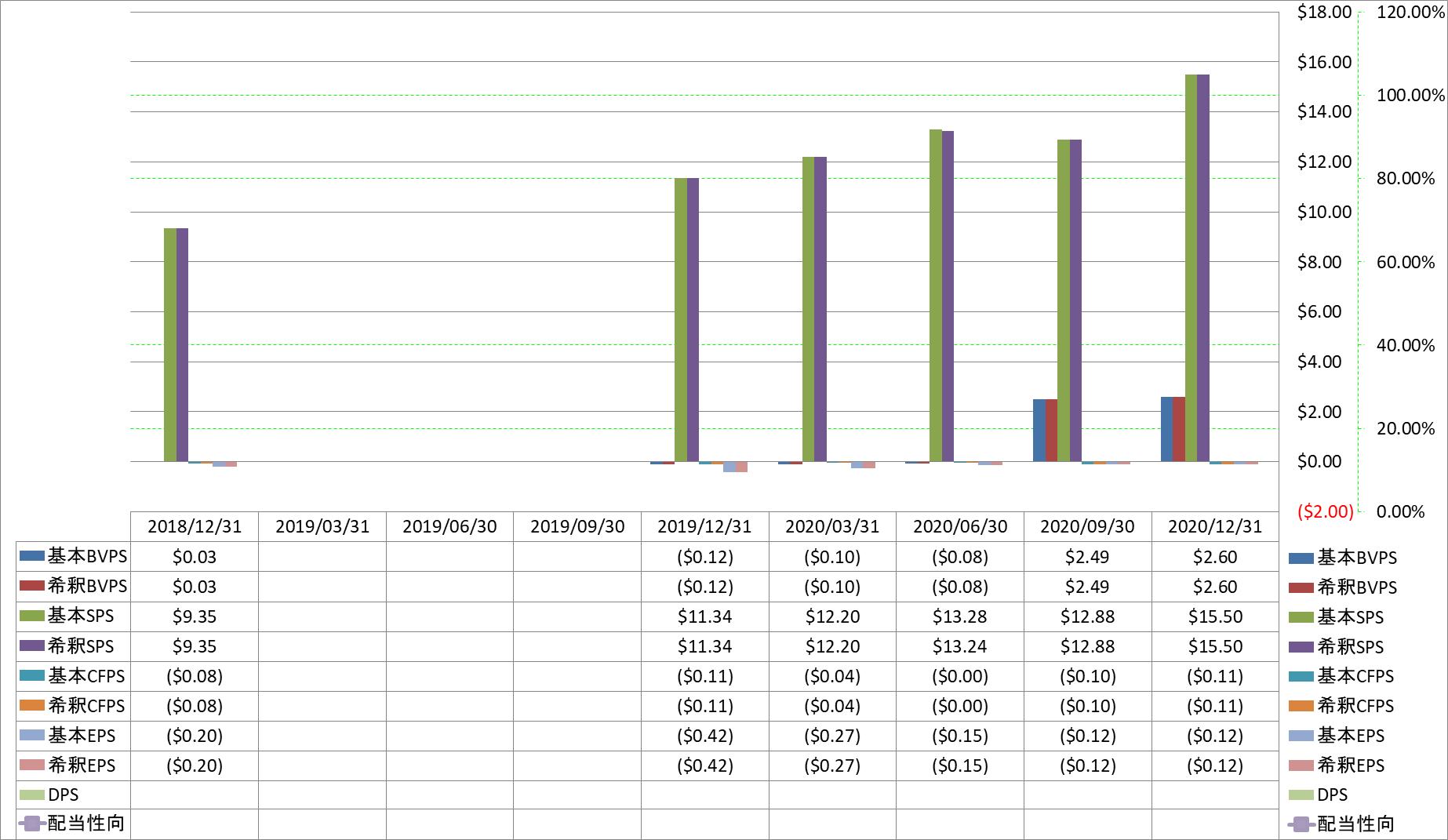The height and width of the screenshot is (840, 1448).
Task: Click the $13.28 基本SPS value for 2020/06/30
Action: [960, 616]
